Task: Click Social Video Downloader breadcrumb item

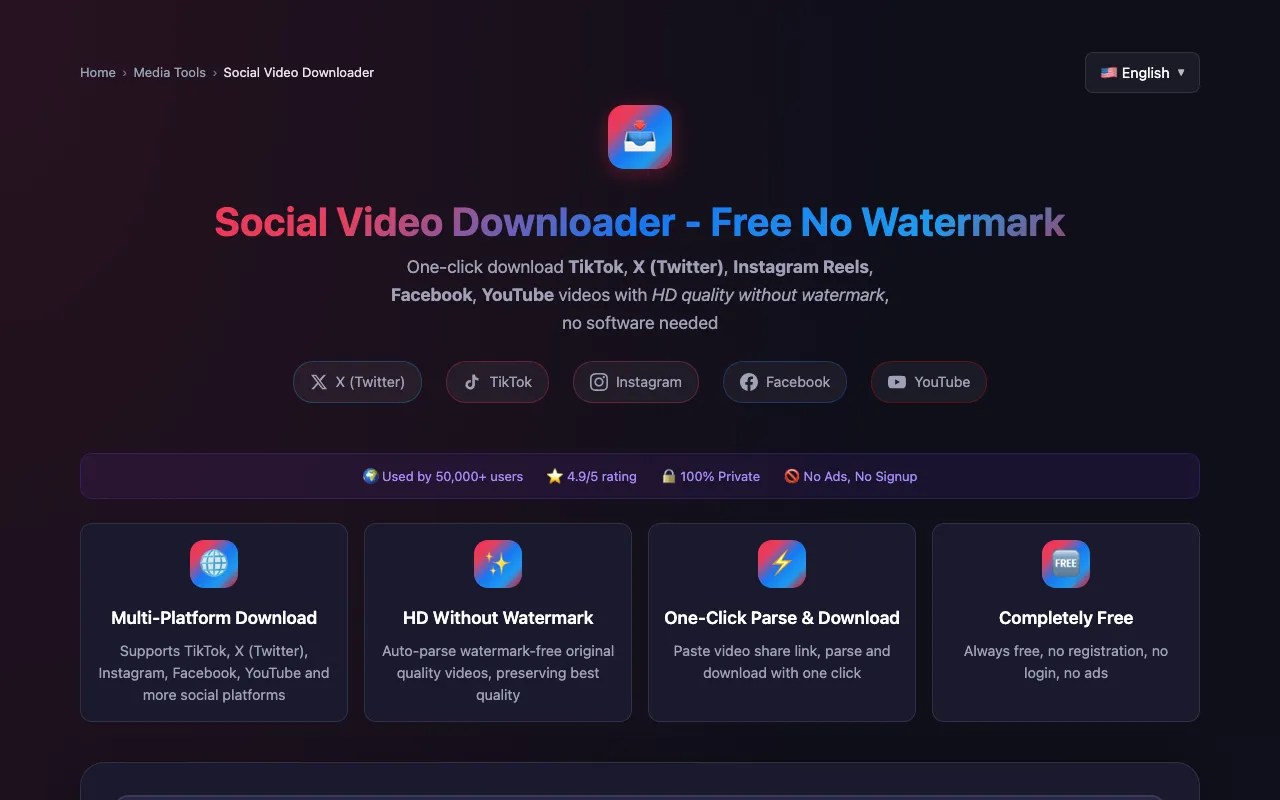Action: pyautogui.click(x=299, y=73)
